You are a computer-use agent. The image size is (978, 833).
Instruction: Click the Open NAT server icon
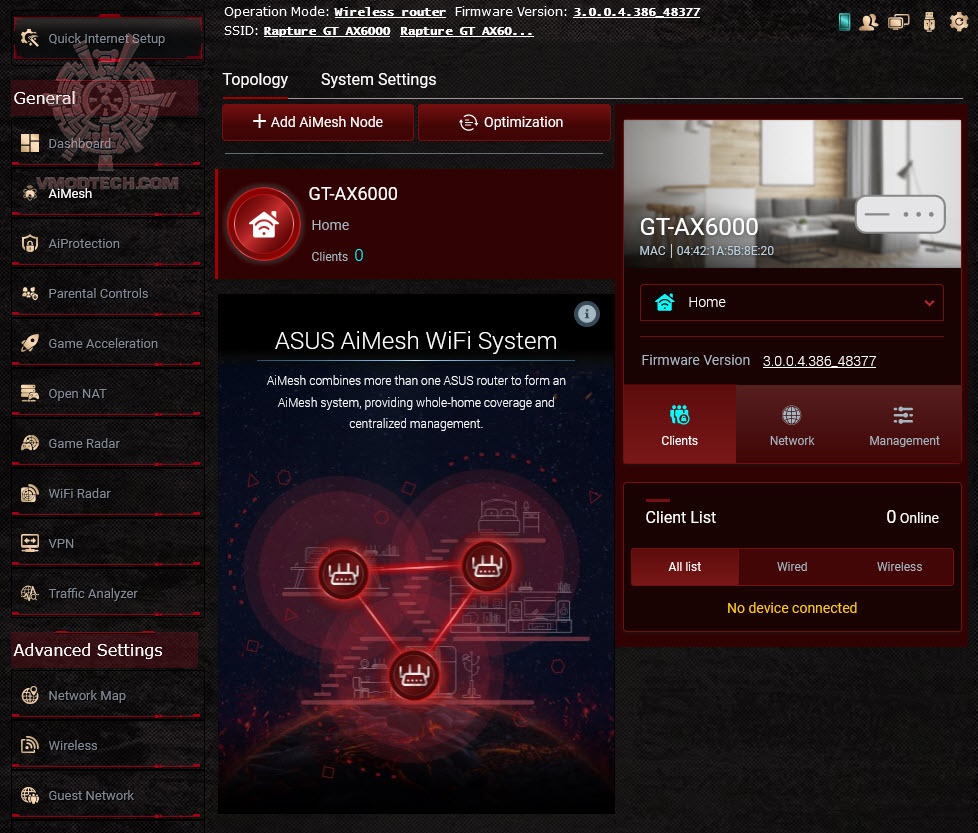(x=30, y=393)
